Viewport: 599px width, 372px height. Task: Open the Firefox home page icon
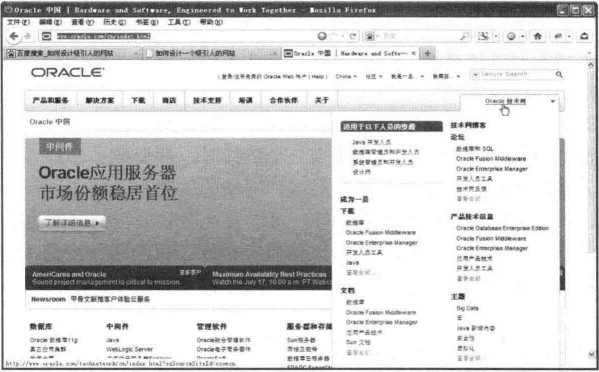click(x=537, y=36)
